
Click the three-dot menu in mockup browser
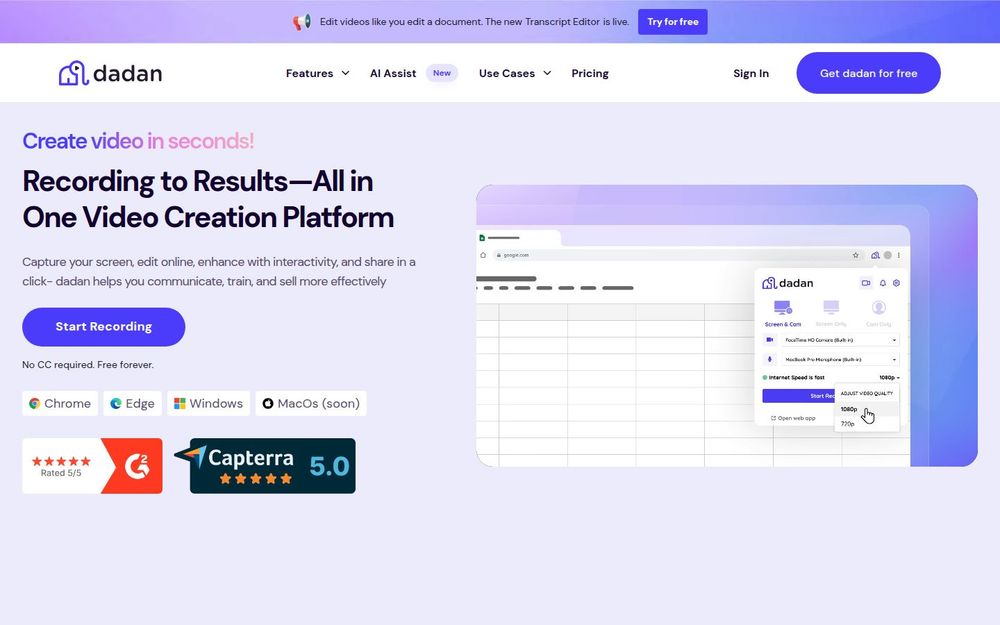click(x=899, y=255)
